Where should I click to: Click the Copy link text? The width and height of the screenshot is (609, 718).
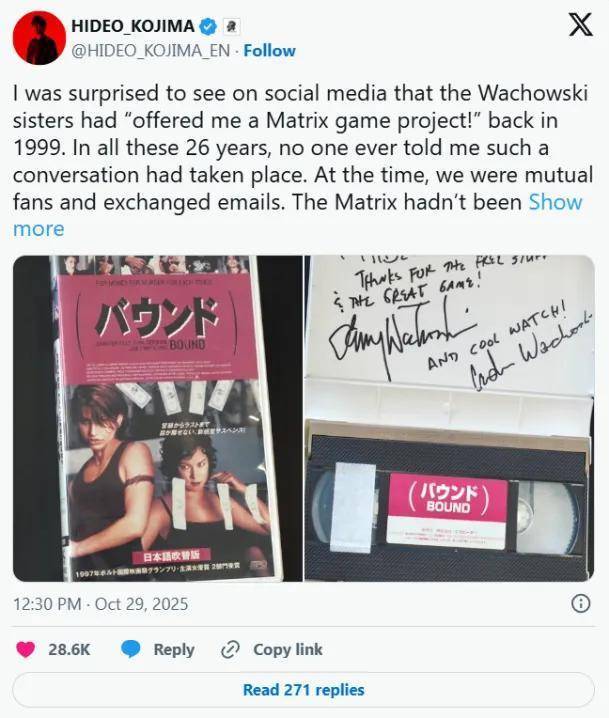288,649
